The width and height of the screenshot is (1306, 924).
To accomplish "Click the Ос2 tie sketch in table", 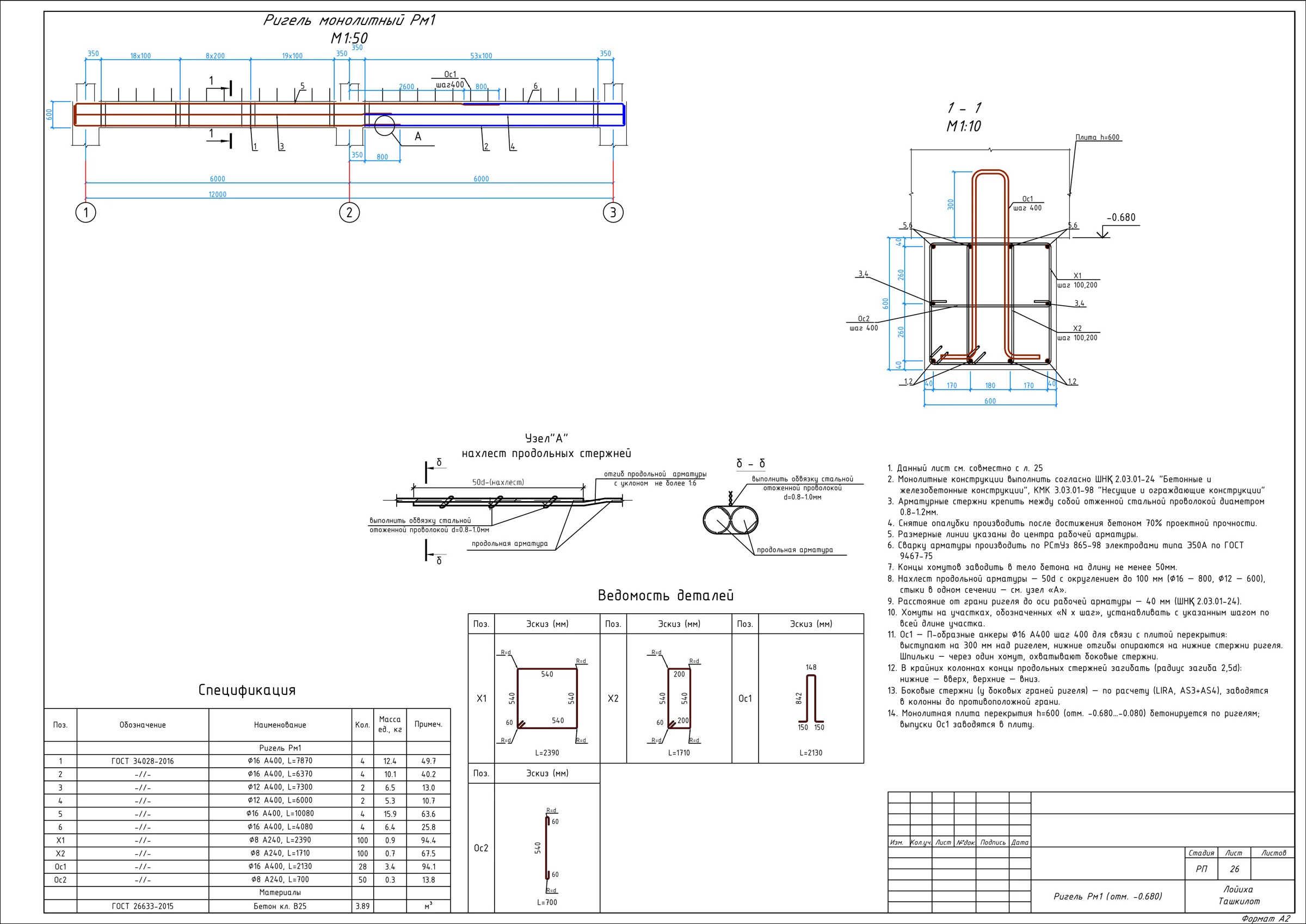I will click(548, 848).
